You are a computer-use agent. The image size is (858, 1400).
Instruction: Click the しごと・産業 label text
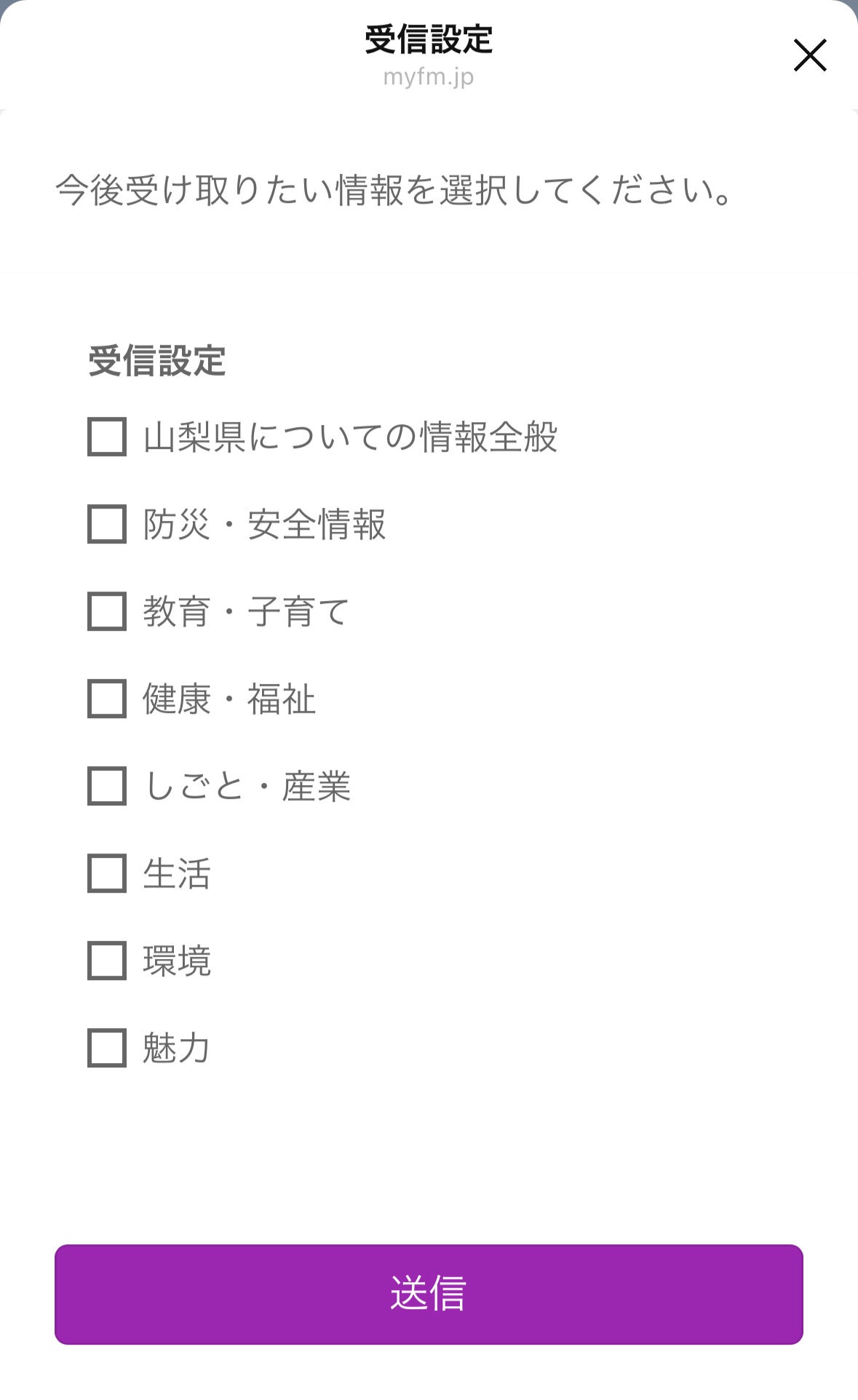pyautogui.click(x=247, y=787)
